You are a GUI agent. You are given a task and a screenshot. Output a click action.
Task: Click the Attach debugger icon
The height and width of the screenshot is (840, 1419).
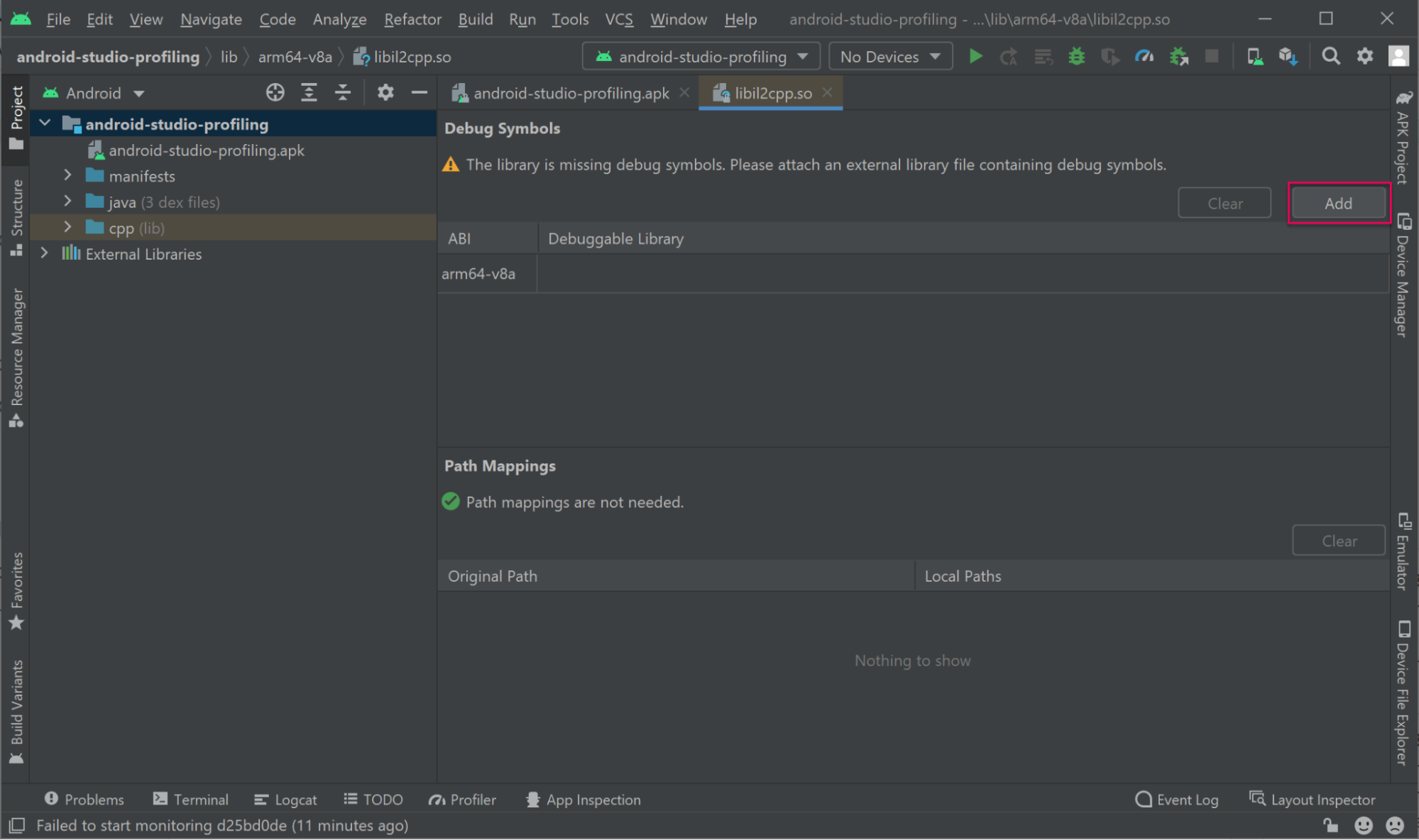[1177, 56]
